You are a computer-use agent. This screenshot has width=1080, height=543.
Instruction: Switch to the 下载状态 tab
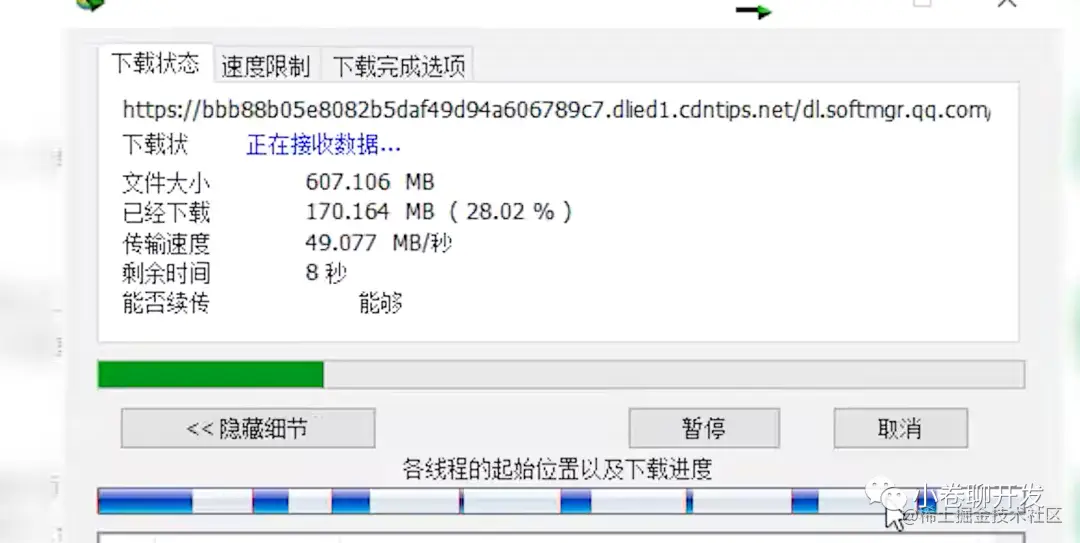[156, 63]
